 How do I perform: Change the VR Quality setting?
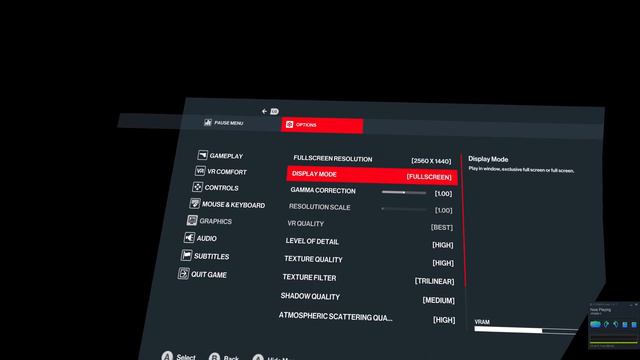(370, 225)
